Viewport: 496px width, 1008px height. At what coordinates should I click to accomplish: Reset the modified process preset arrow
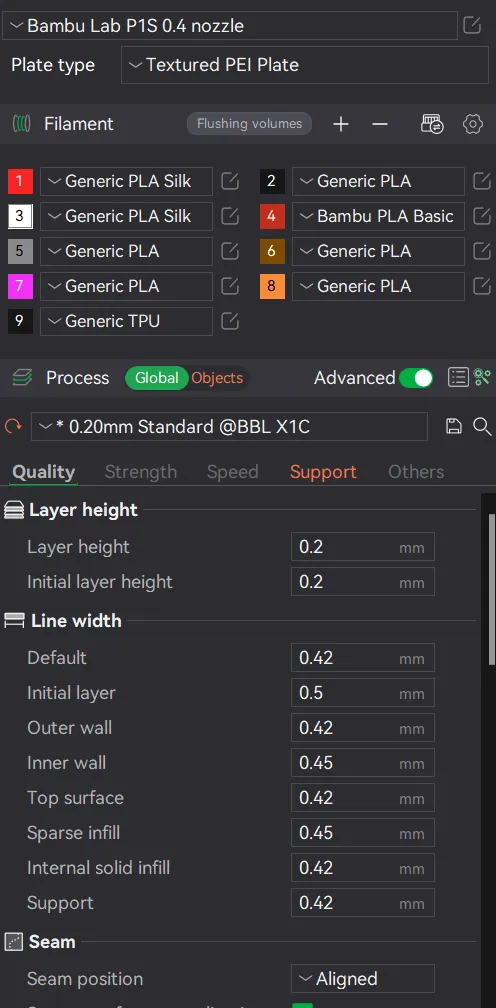pos(13,426)
